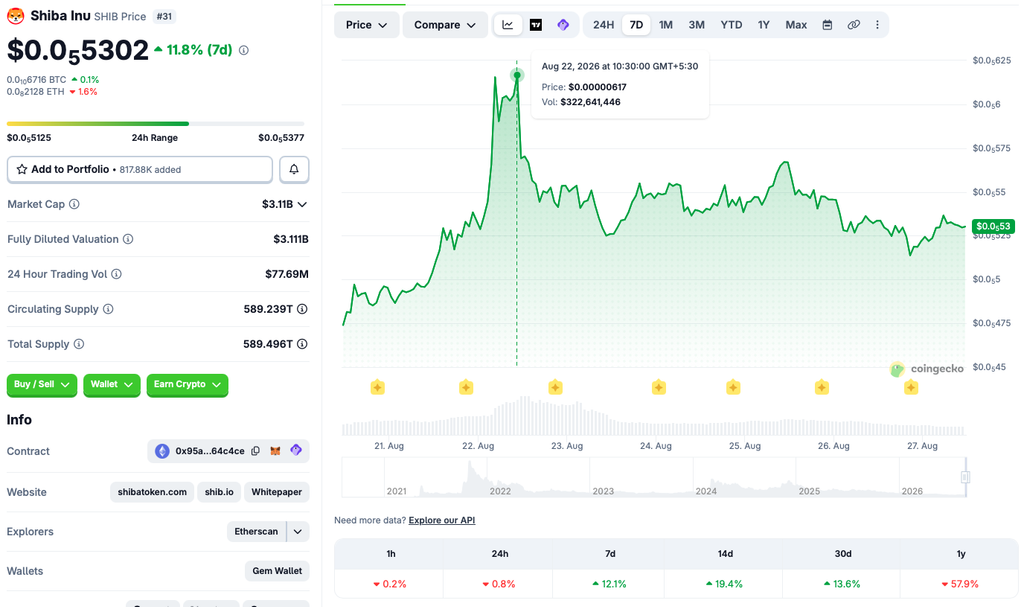Open shibatoken.com website link

tap(152, 492)
